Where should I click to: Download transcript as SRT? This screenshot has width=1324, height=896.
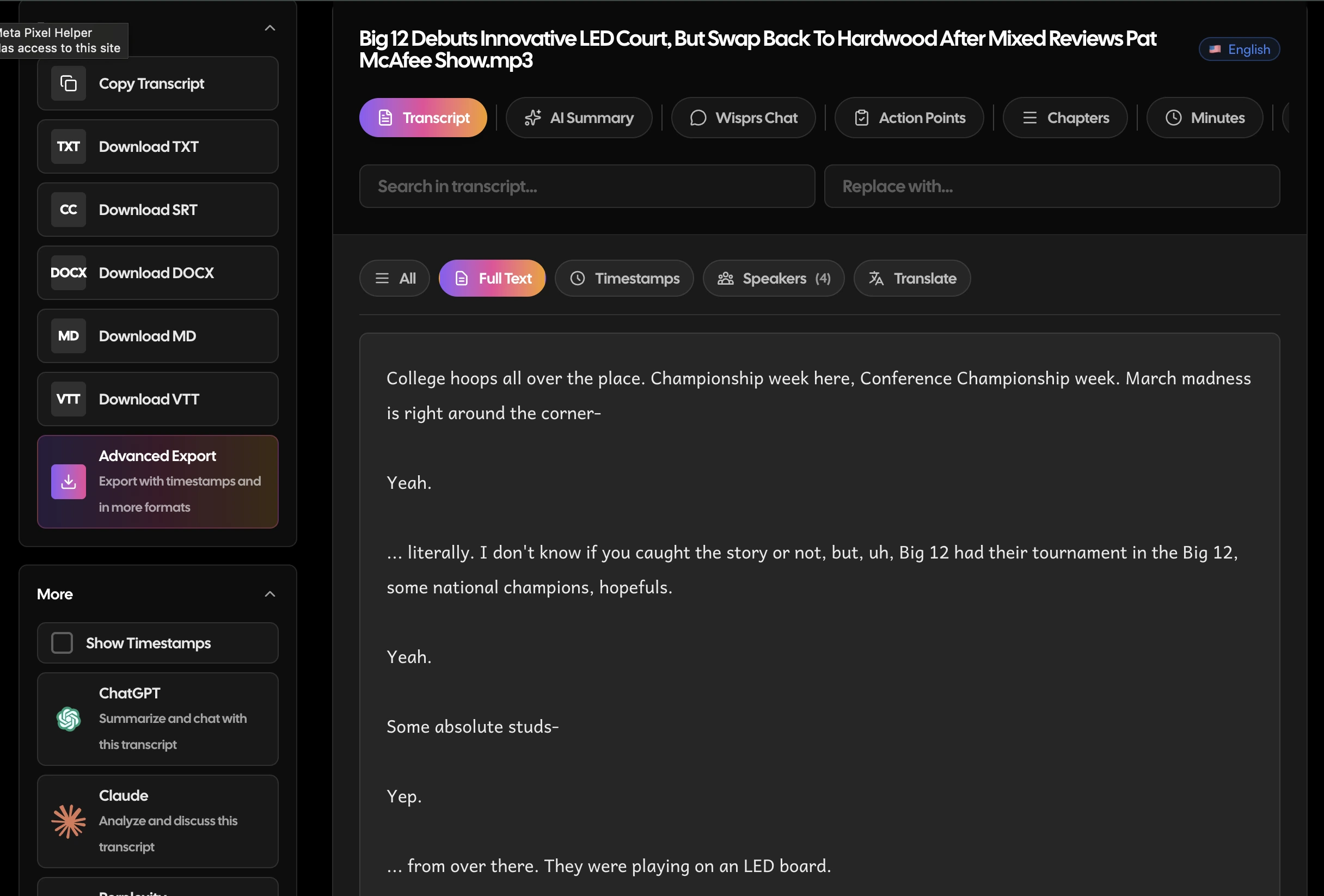(158, 210)
